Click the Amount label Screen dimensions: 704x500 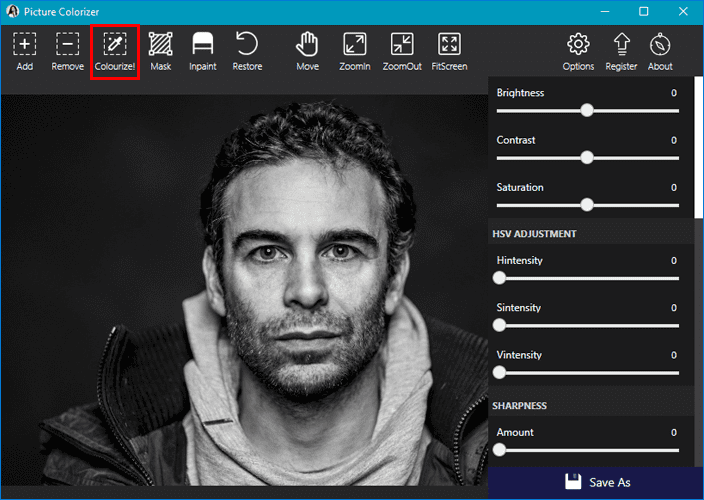tap(515, 432)
